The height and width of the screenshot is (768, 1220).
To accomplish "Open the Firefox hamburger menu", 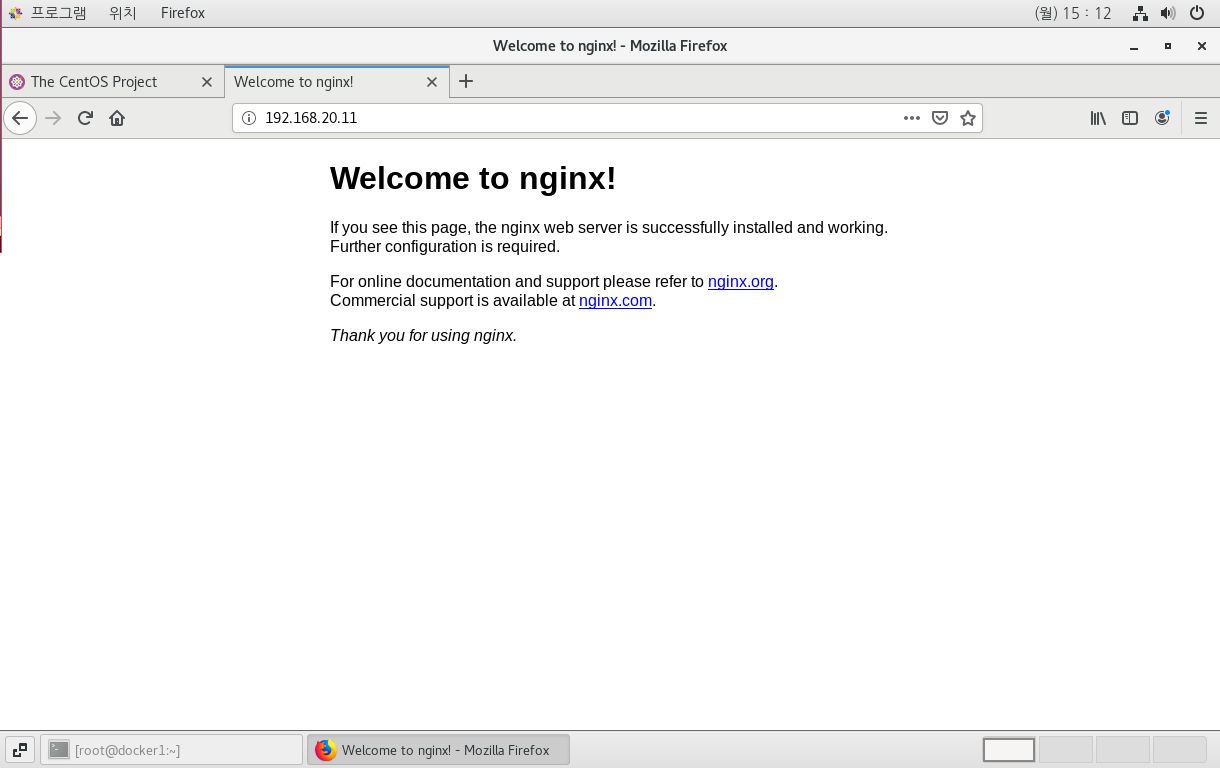I will (x=1201, y=118).
